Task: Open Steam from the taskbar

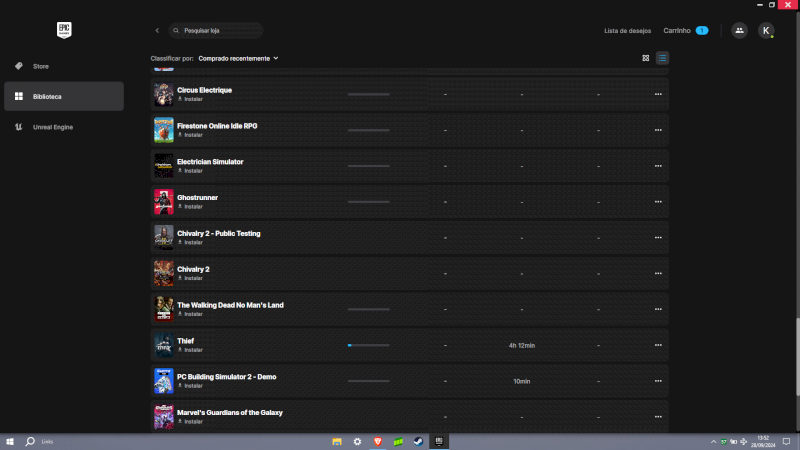Action: coord(418,441)
